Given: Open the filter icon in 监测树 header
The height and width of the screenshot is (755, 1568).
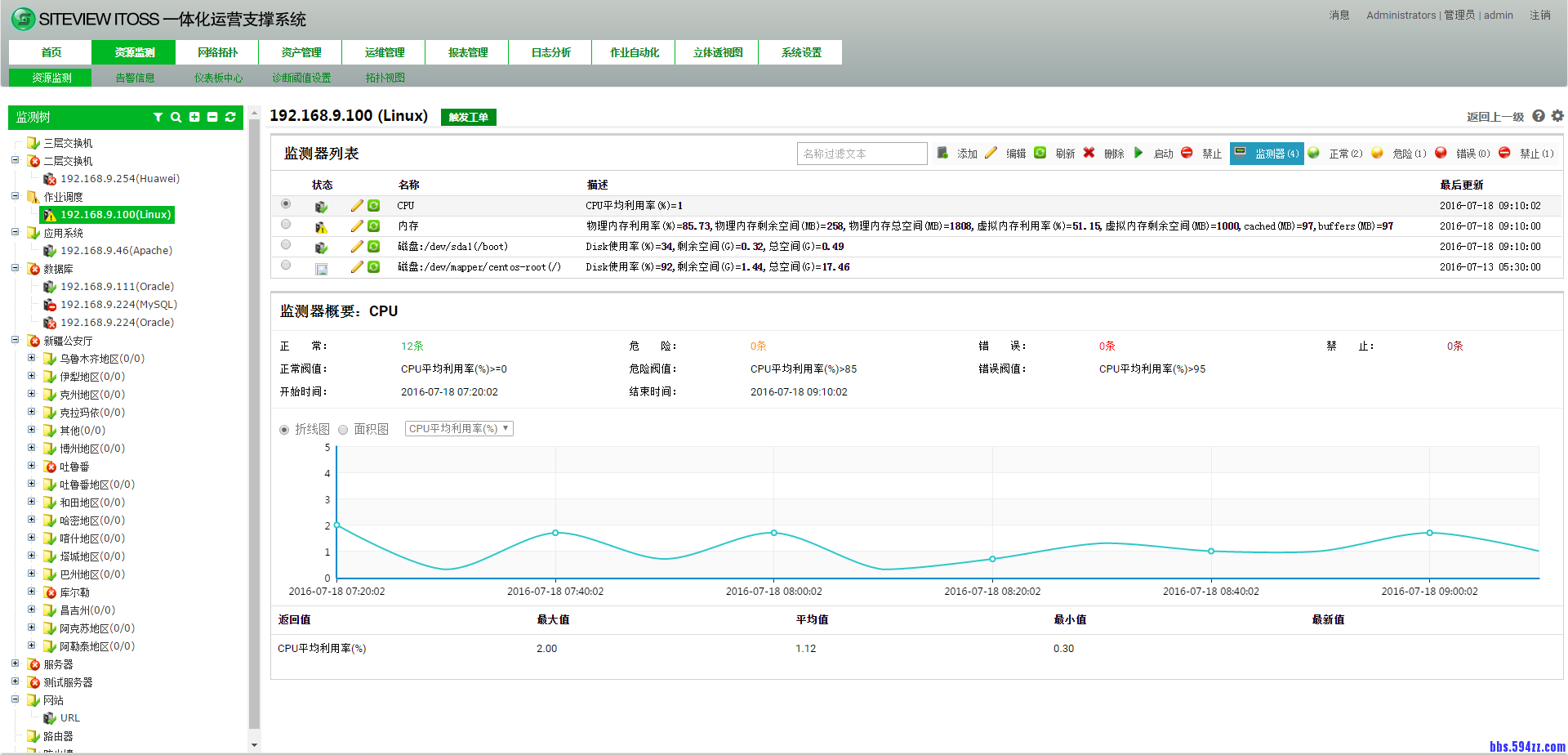Looking at the screenshot, I should [158, 117].
